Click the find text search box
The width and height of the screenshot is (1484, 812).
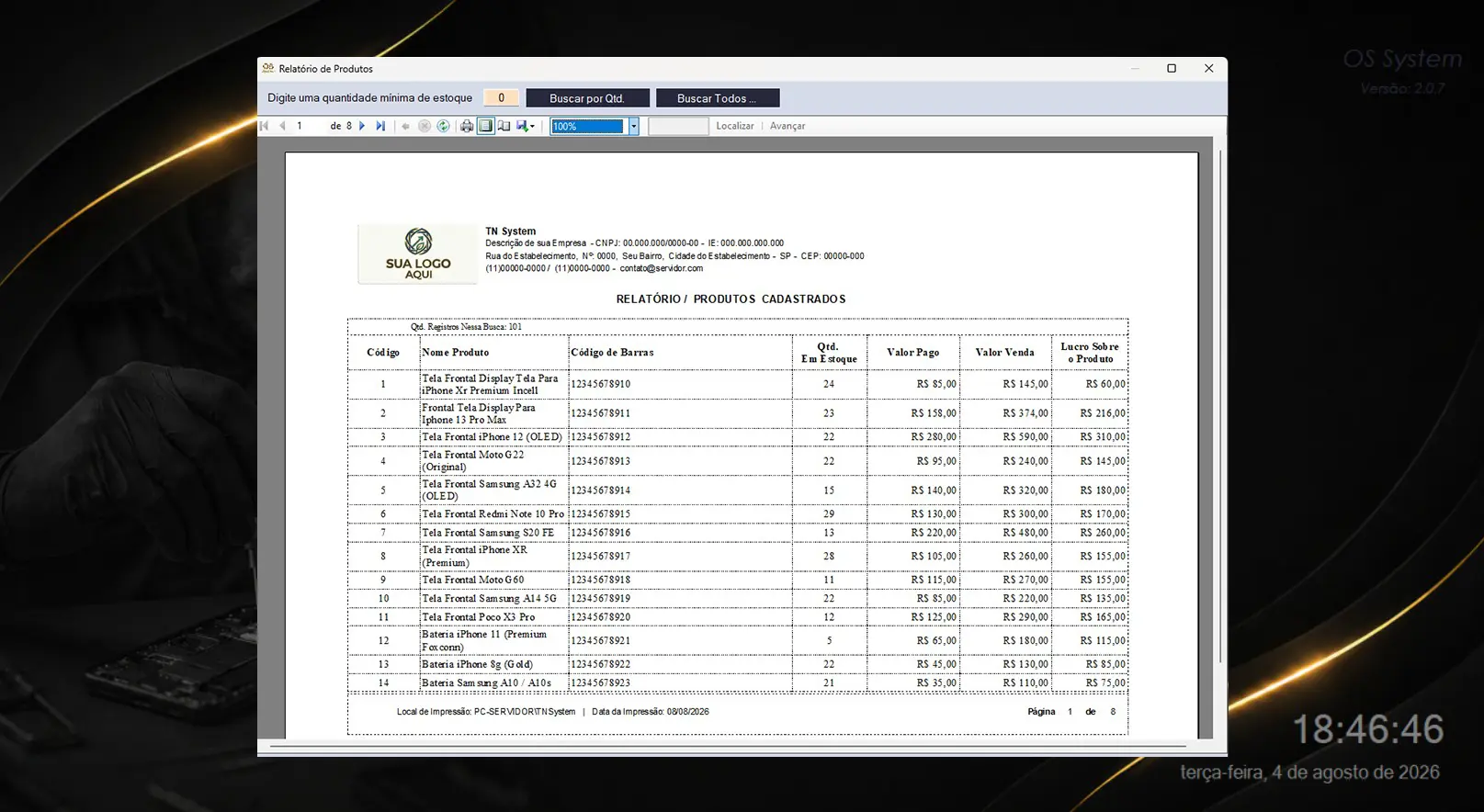click(678, 126)
